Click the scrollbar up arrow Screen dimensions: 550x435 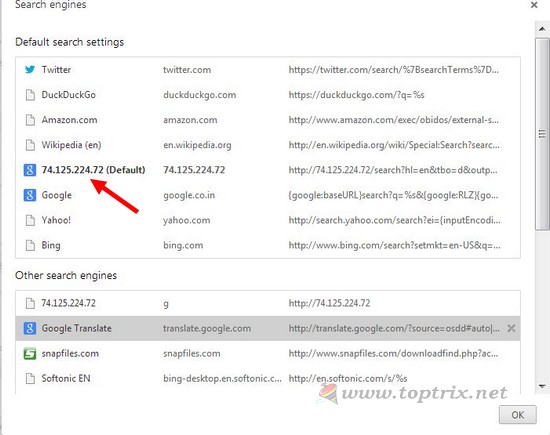point(542,29)
